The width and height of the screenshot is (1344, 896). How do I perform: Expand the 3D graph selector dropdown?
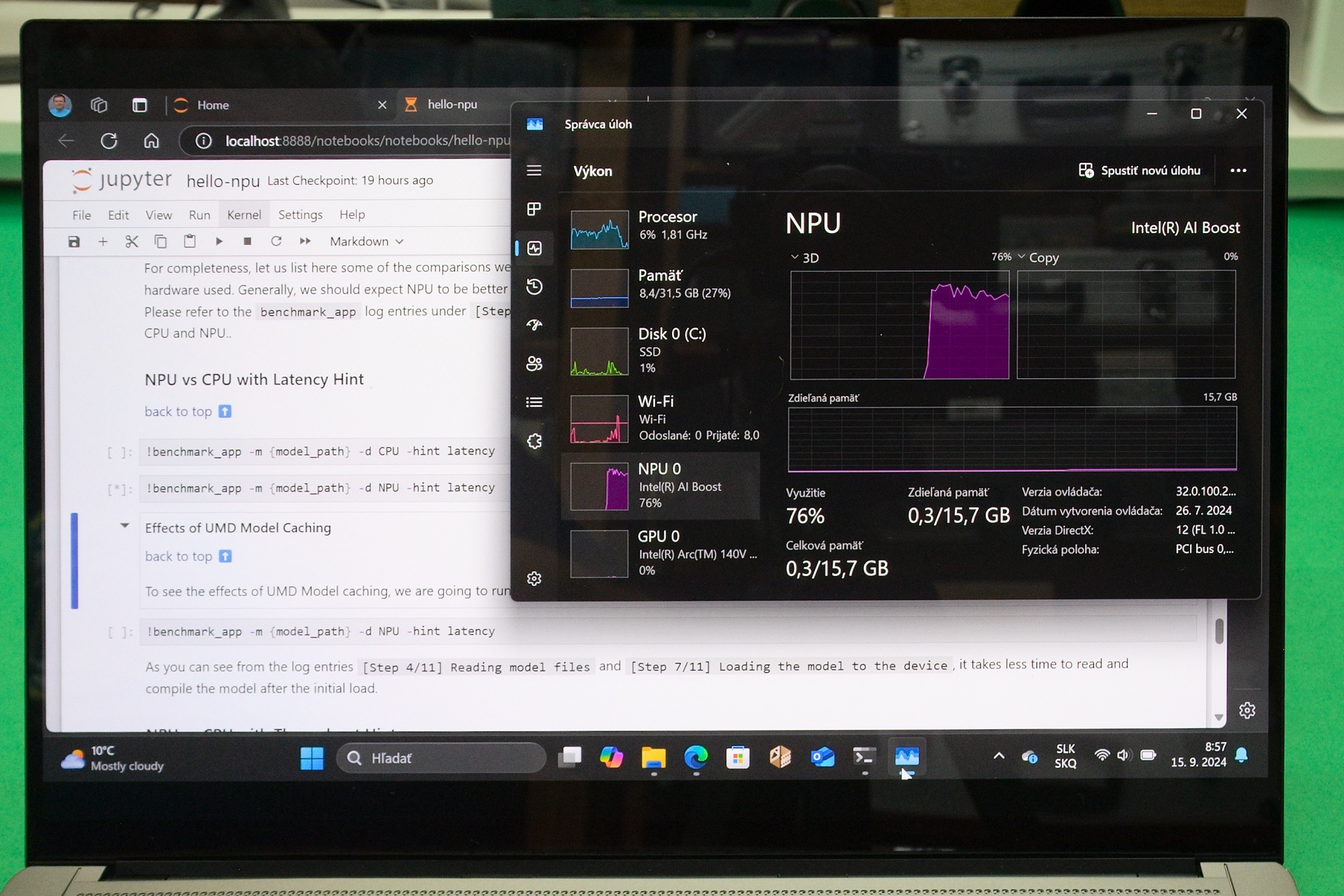(x=804, y=258)
